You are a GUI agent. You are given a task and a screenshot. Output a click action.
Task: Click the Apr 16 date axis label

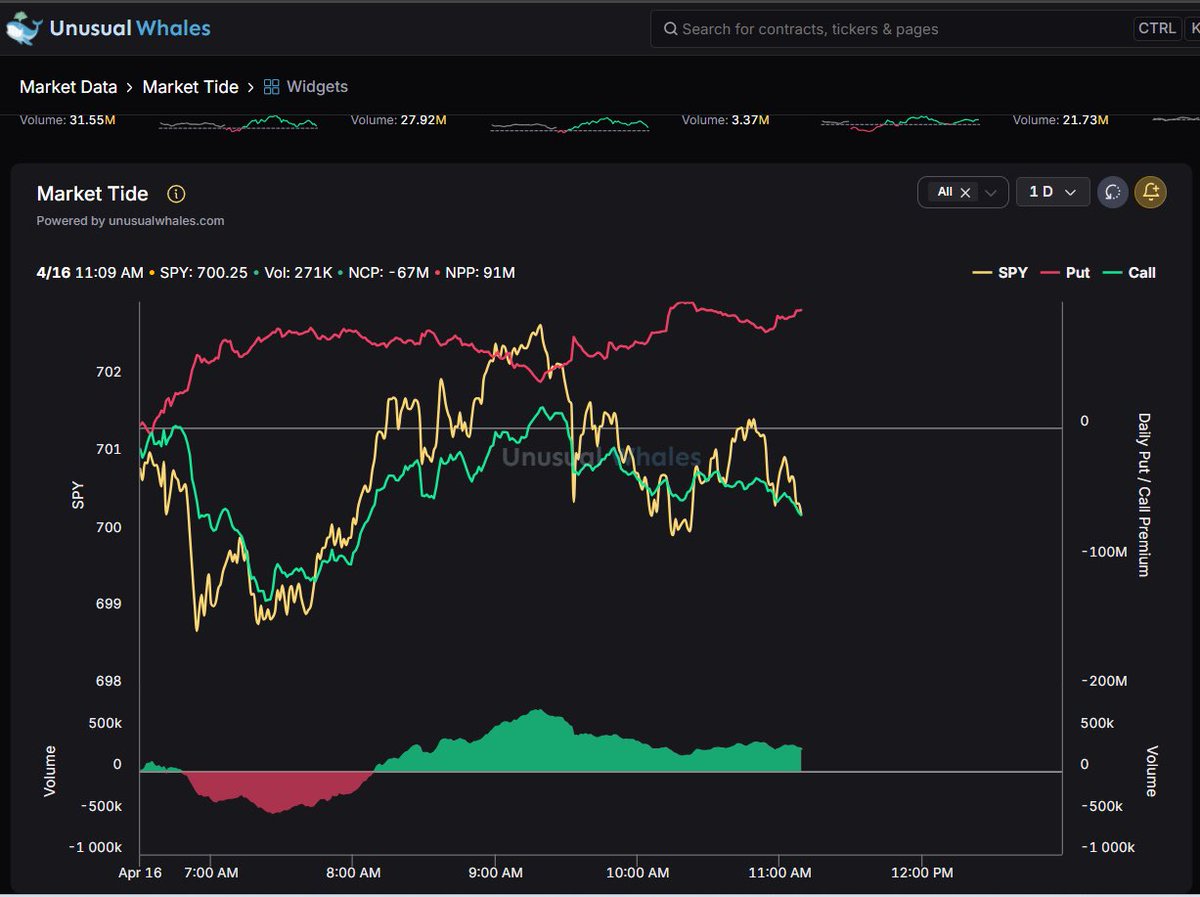point(138,872)
